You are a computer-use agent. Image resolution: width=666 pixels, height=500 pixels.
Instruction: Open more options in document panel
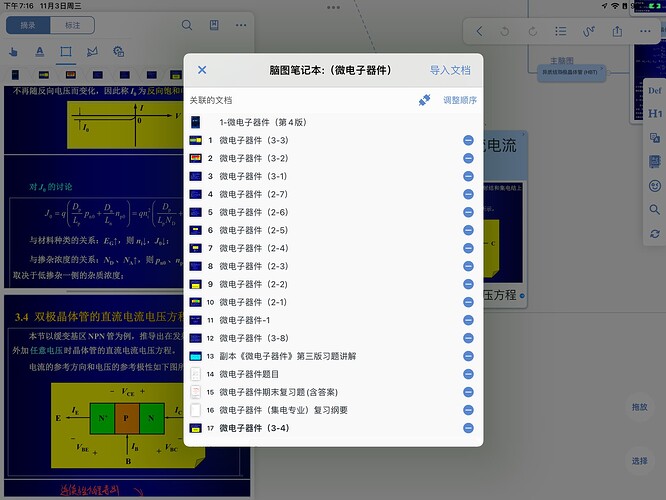241,25
